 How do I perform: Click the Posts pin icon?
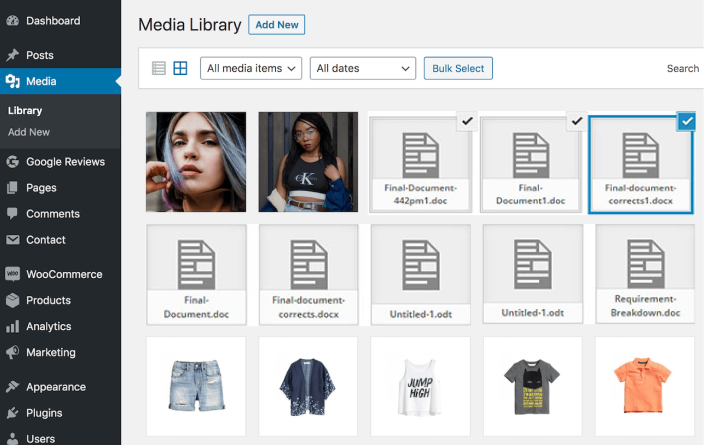pos(12,55)
